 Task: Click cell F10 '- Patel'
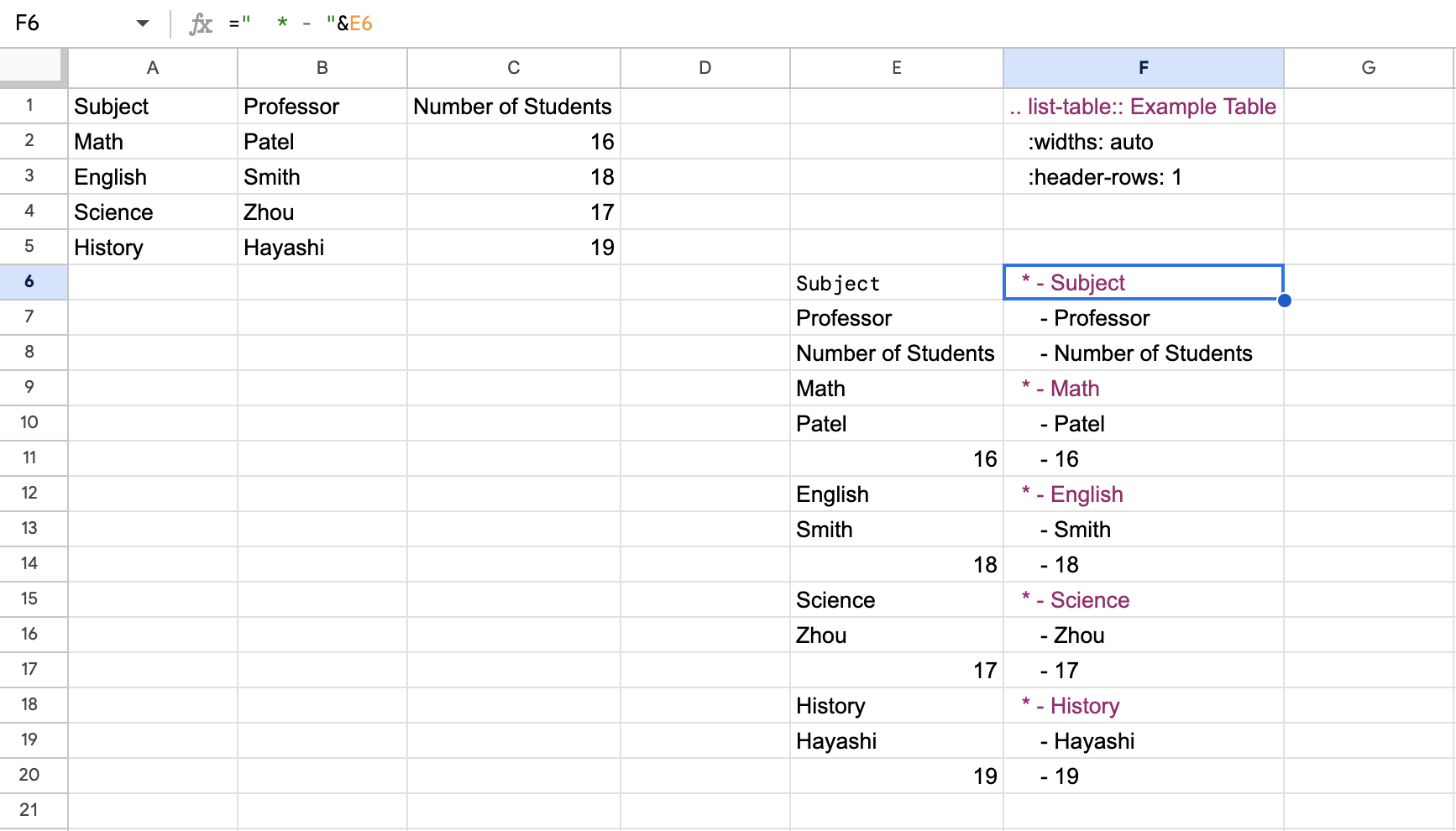coord(1144,424)
